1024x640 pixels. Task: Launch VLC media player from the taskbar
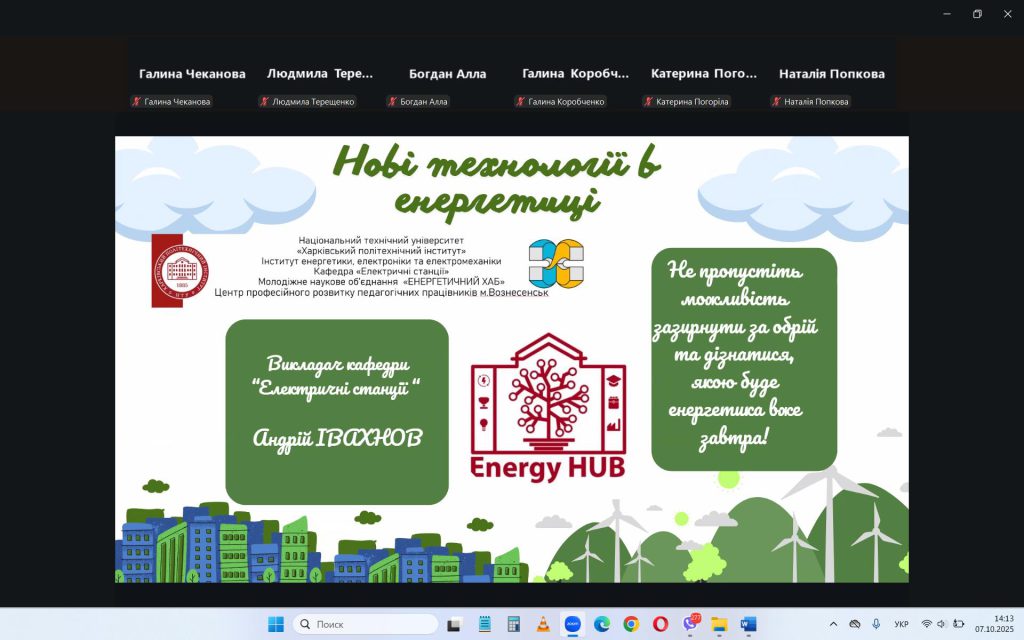[x=543, y=624]
